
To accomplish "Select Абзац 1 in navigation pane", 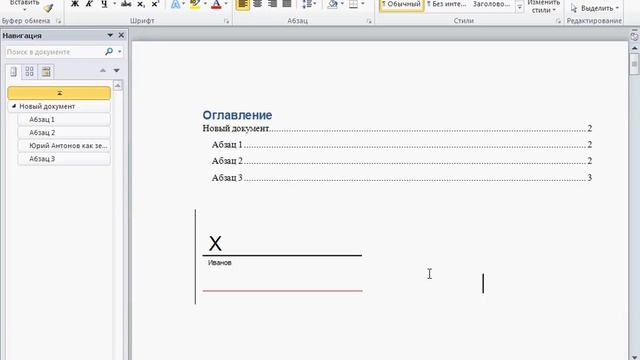I will coord(64,119).
